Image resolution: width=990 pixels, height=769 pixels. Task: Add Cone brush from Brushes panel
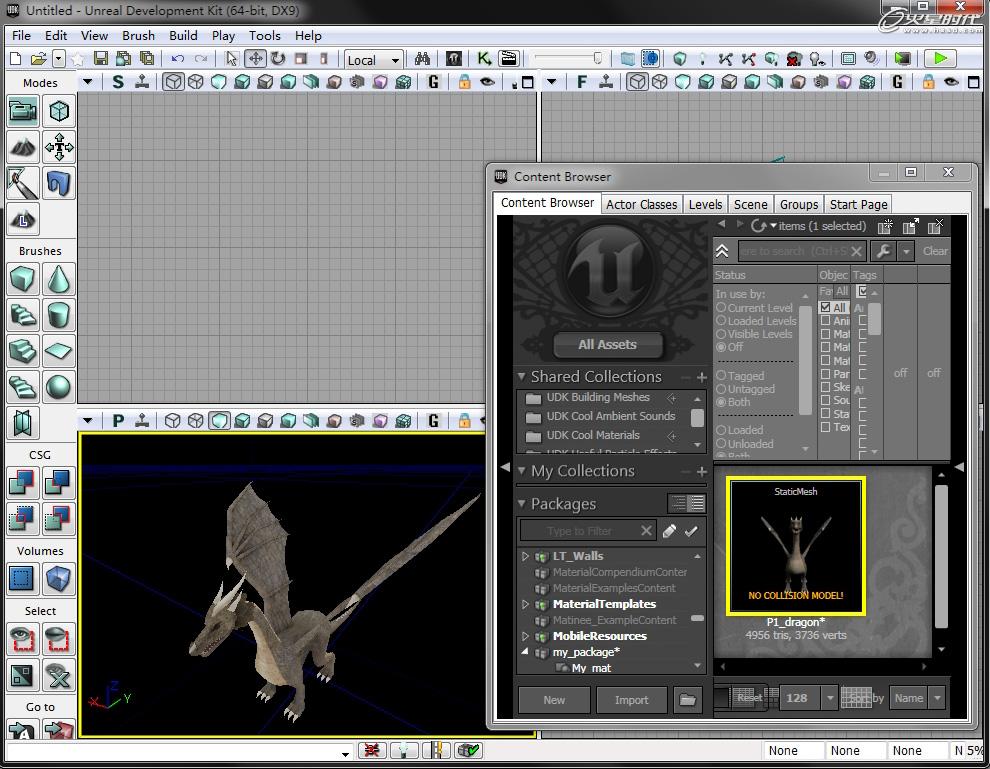pyautogui.click(x=59, y=279)
